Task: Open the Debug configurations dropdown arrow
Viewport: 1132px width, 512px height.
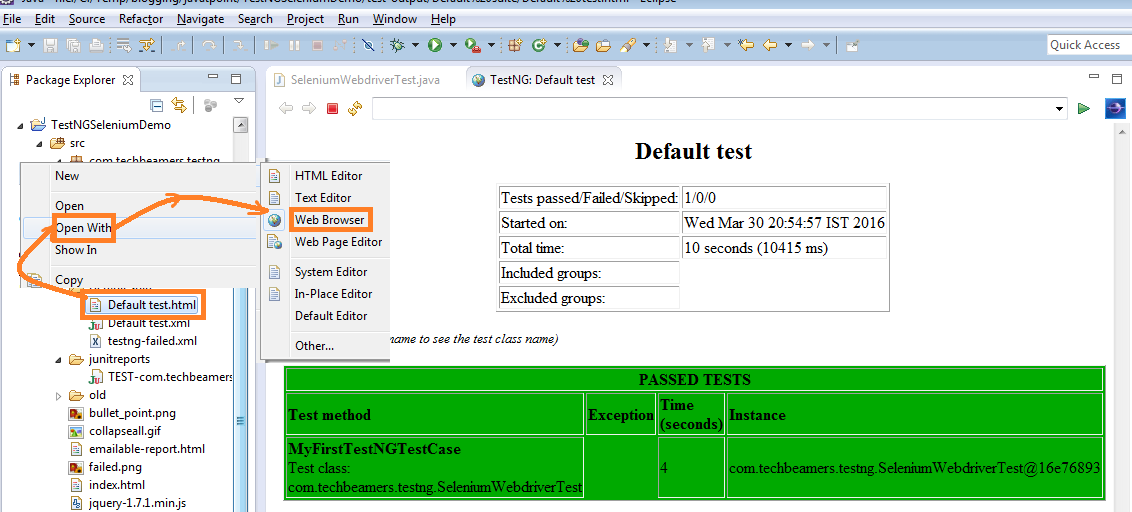Action: 416,45
